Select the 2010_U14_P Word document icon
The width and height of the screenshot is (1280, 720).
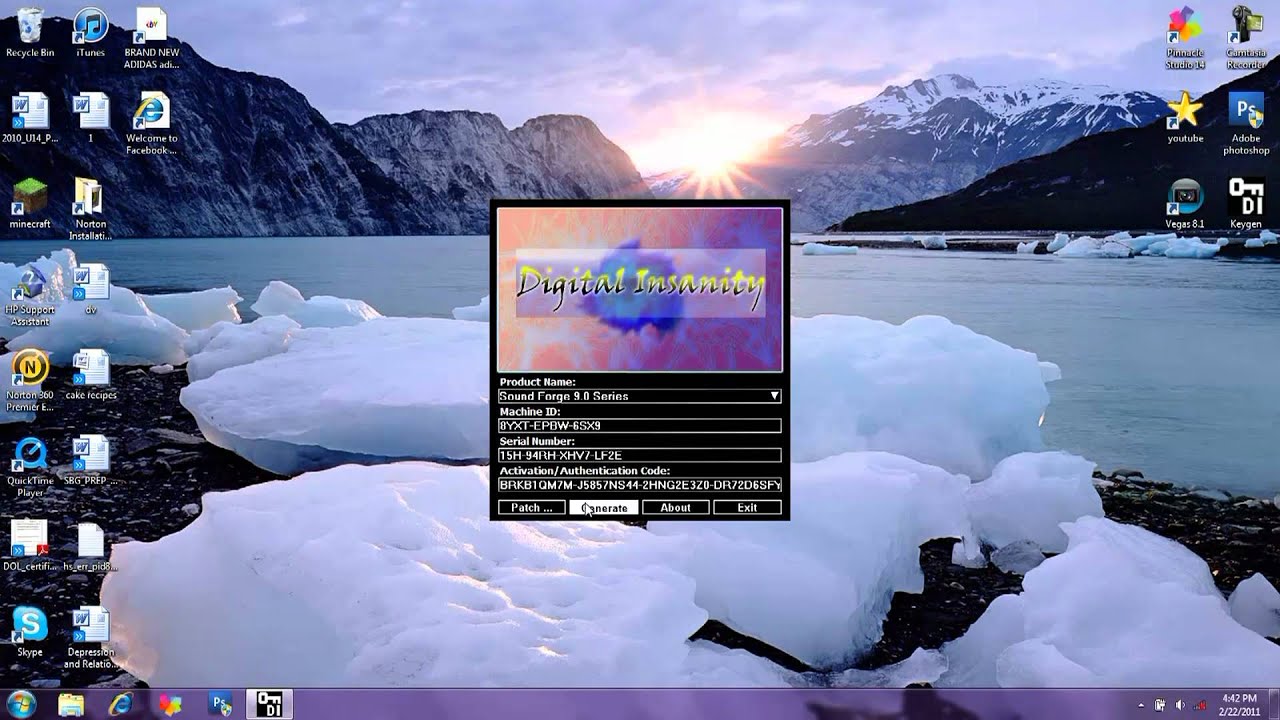point(30,118)
